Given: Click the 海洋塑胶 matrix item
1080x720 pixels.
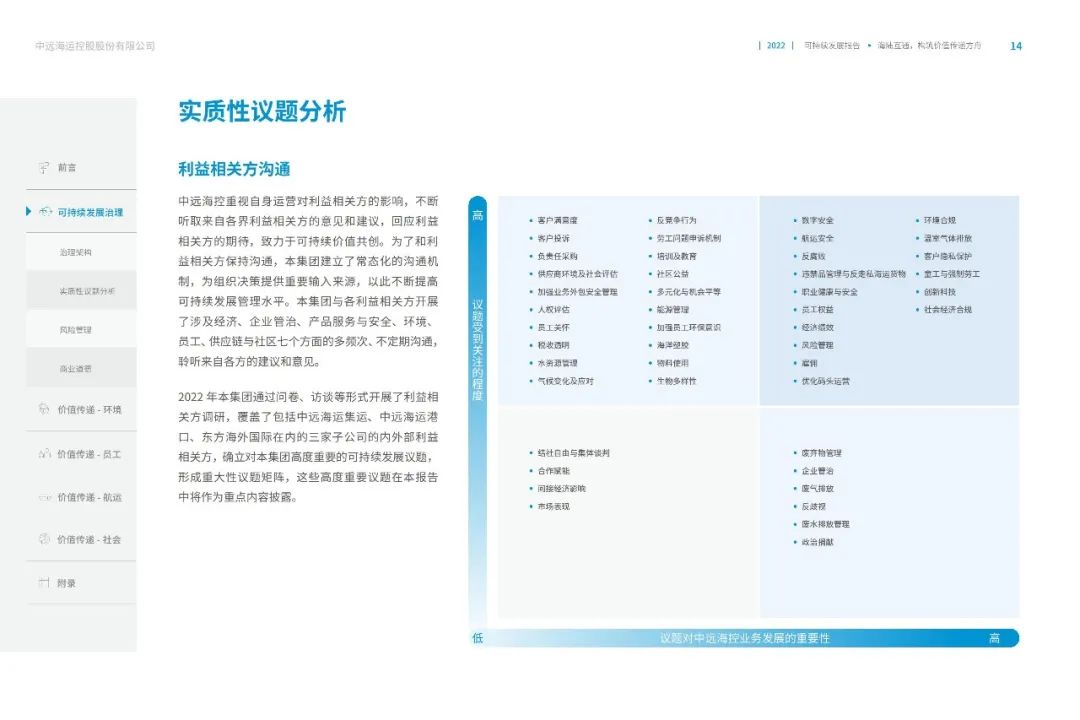Looking at the screenshot, I should point(672,345).
